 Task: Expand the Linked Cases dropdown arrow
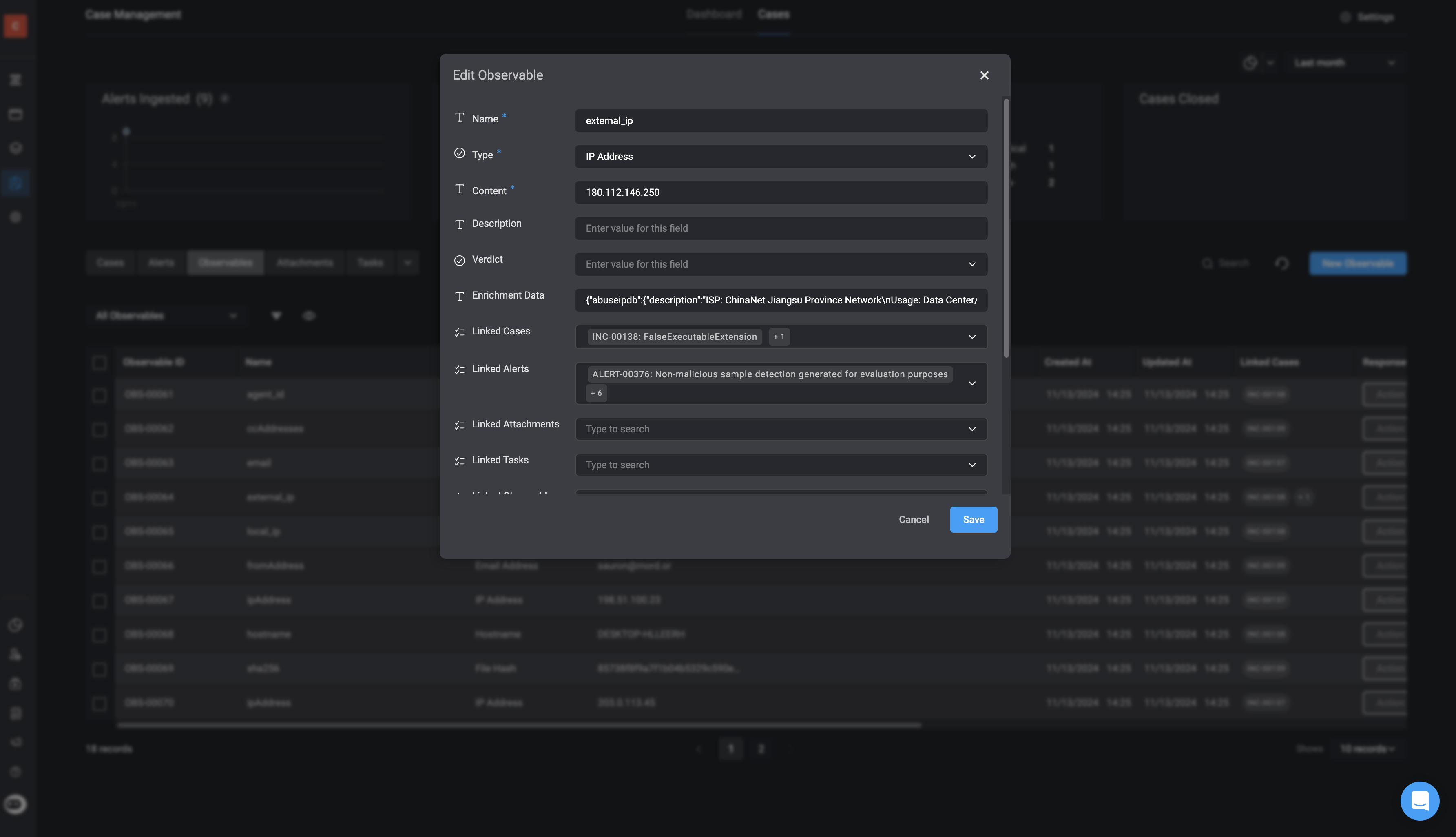coord(972,337)
